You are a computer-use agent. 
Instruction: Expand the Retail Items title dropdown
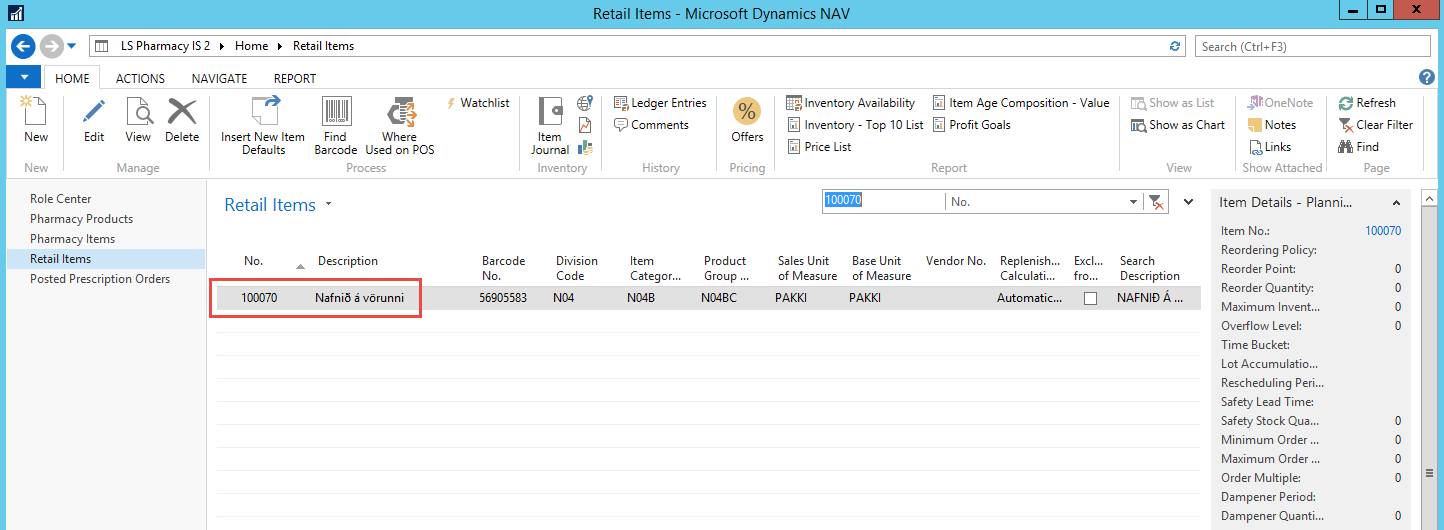[x=328, y=205]
